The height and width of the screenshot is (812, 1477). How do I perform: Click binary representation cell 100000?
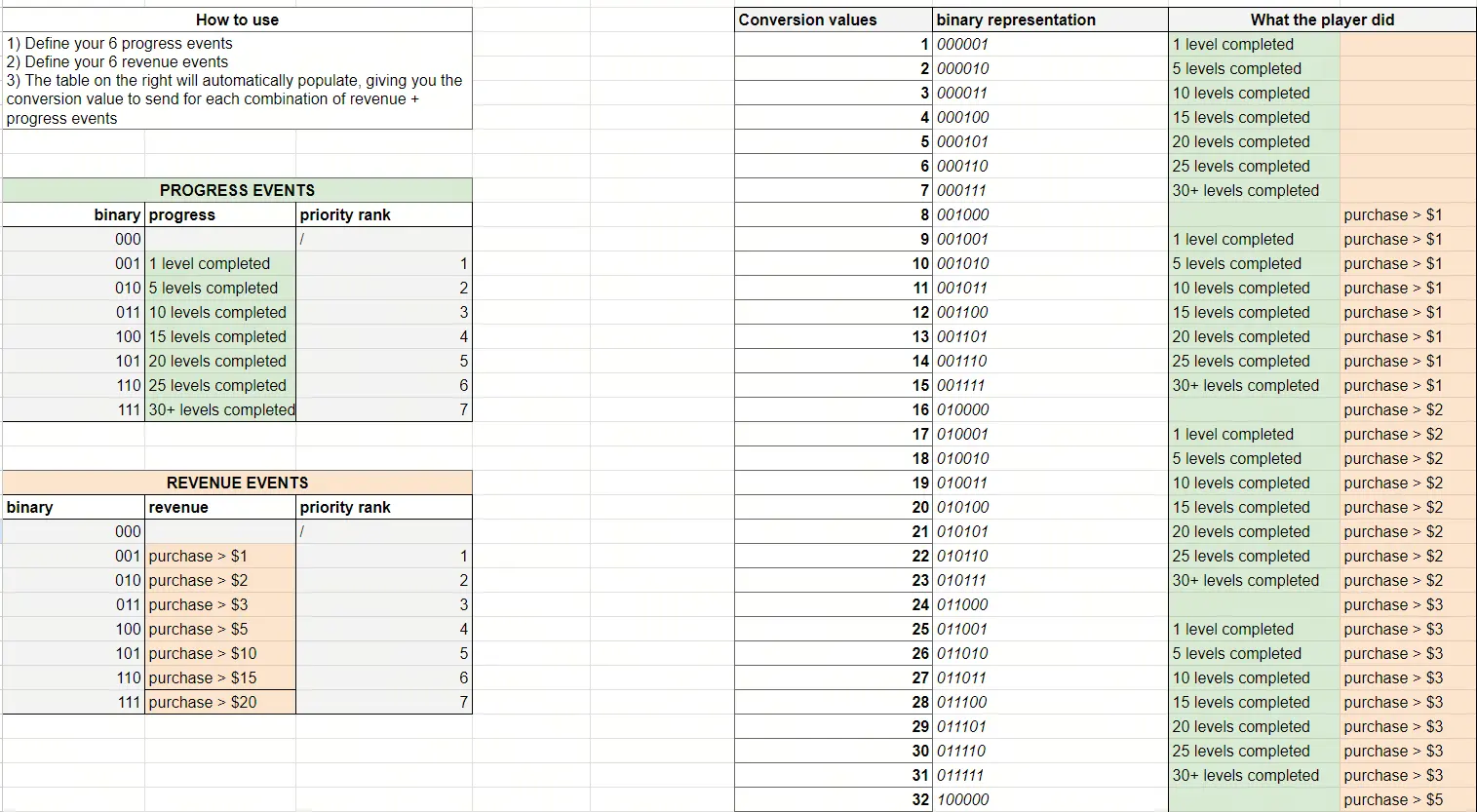[1049, 799]
